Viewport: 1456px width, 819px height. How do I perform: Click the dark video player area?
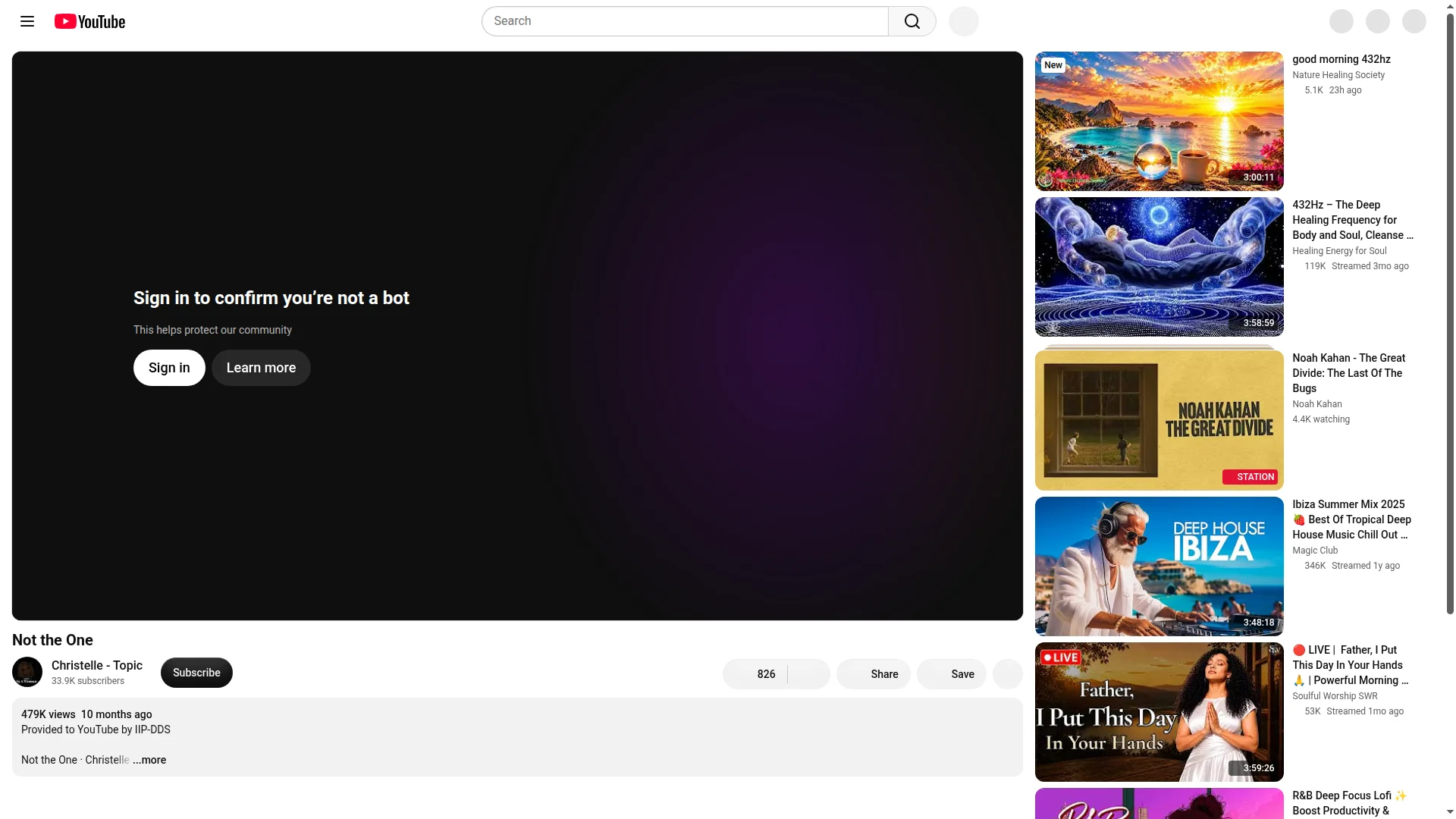[x=517, y=336]
